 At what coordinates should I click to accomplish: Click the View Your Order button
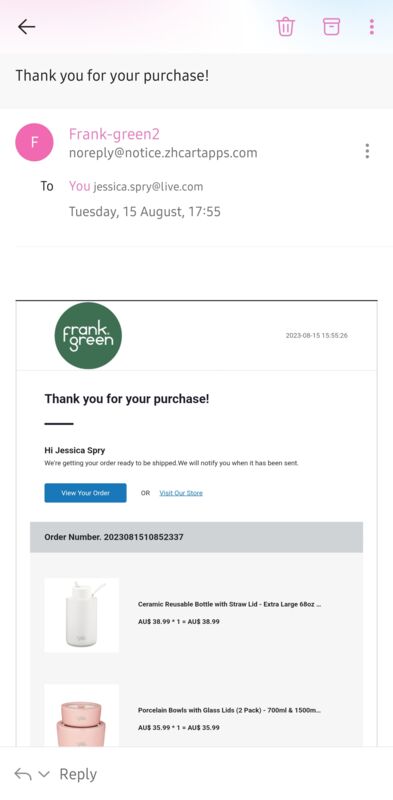[x=85, y=493]
